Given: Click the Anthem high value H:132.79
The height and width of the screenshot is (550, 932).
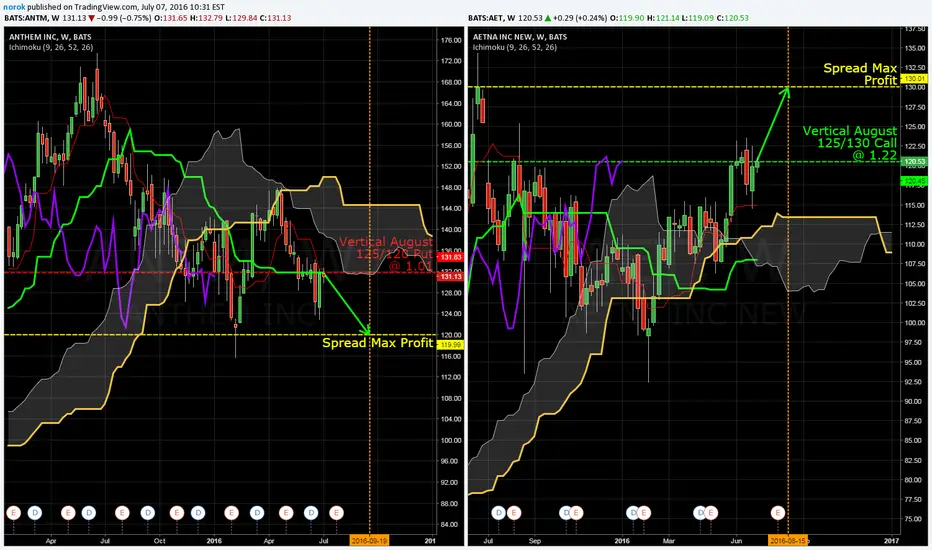Looking at the screenshot, I should (206, 18).
